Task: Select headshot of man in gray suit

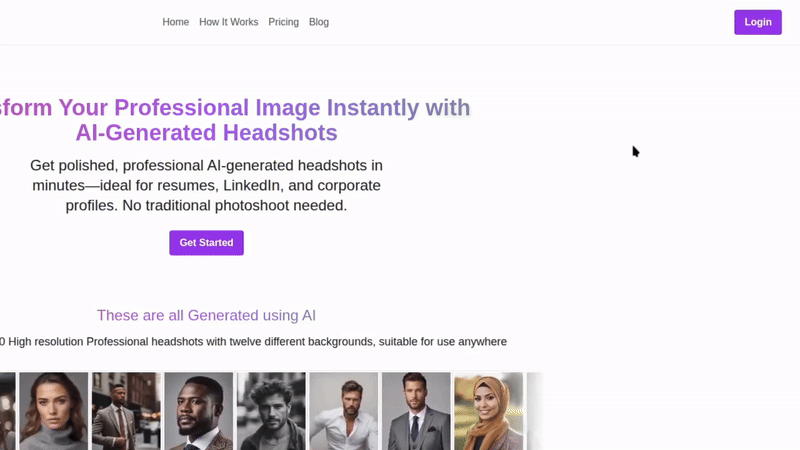Action: coord(416,411)
